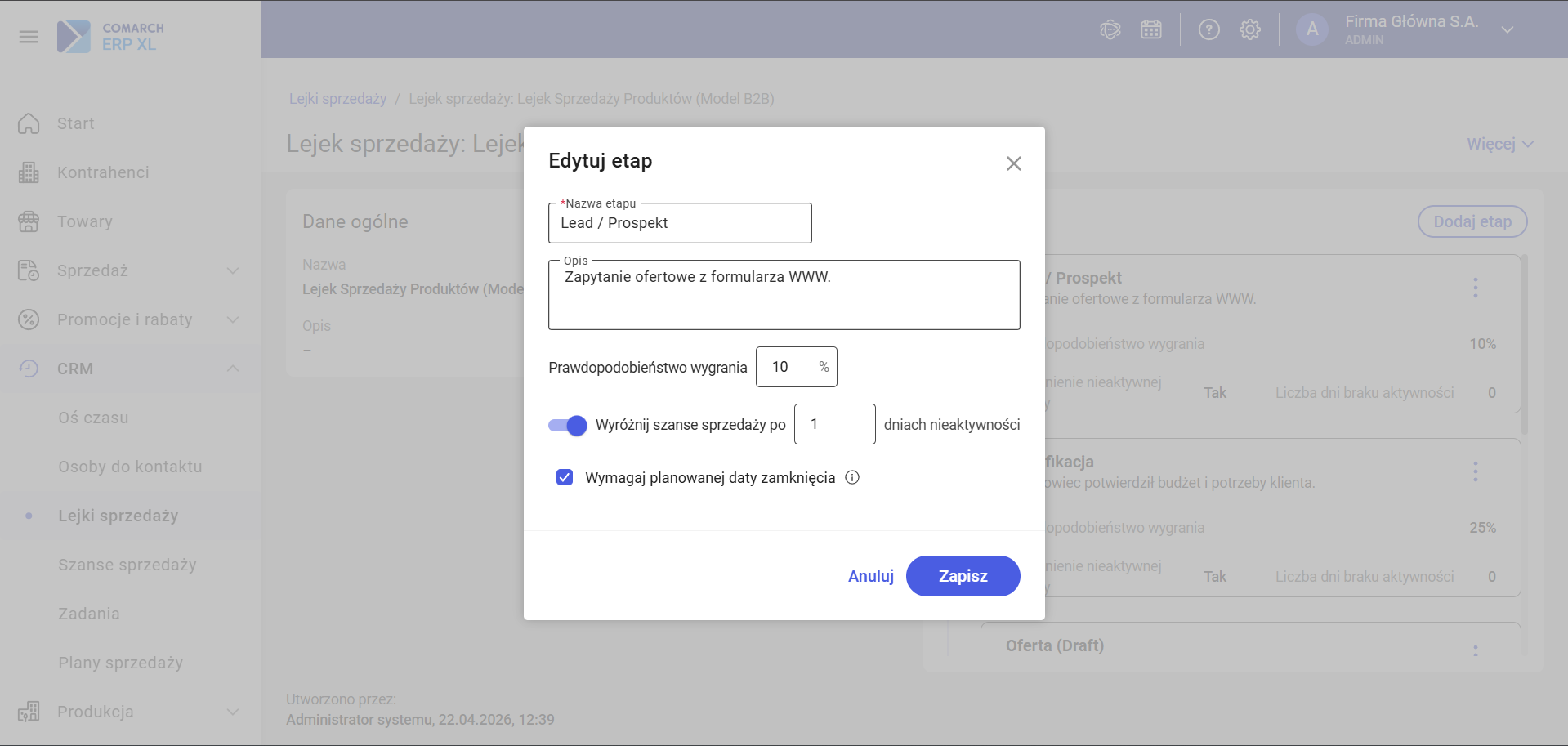Open Osoby do kontaktu under CRM
This screenshot has height=746, width=1568.
click(131, 467)
